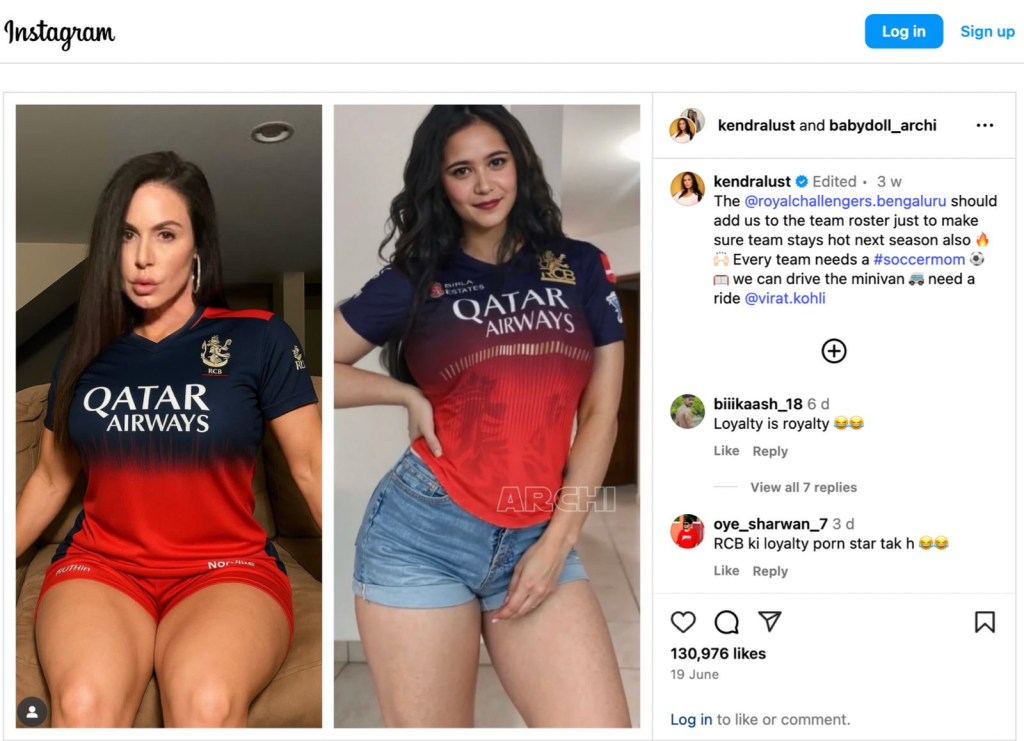Share the post via paper plane icon
Image resolution: width=1024 pixels, height=741 pixels.
[770, 622]
